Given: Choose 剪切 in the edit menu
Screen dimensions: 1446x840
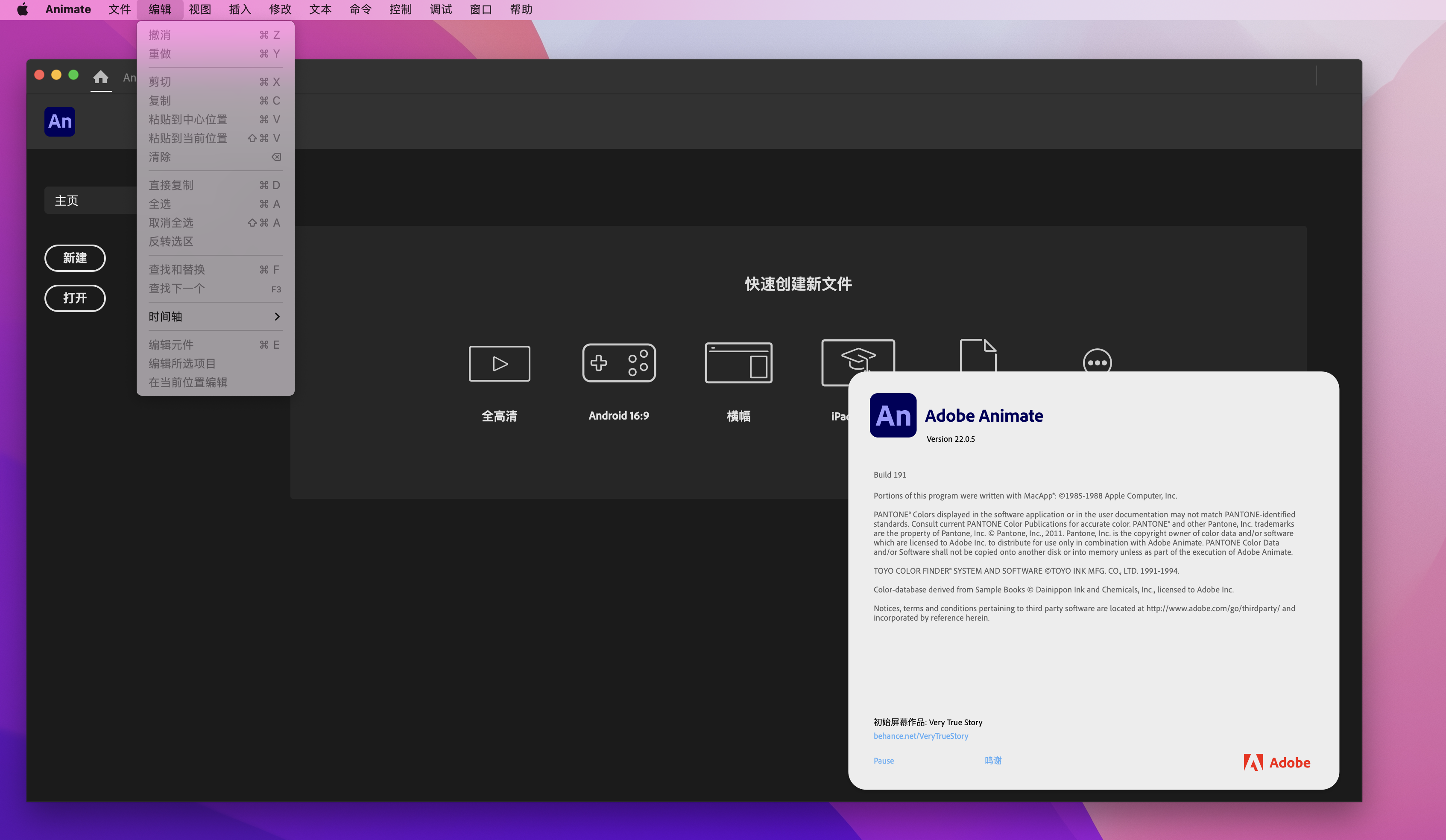Looking at the screenshot, I should (x=215, y=82).
